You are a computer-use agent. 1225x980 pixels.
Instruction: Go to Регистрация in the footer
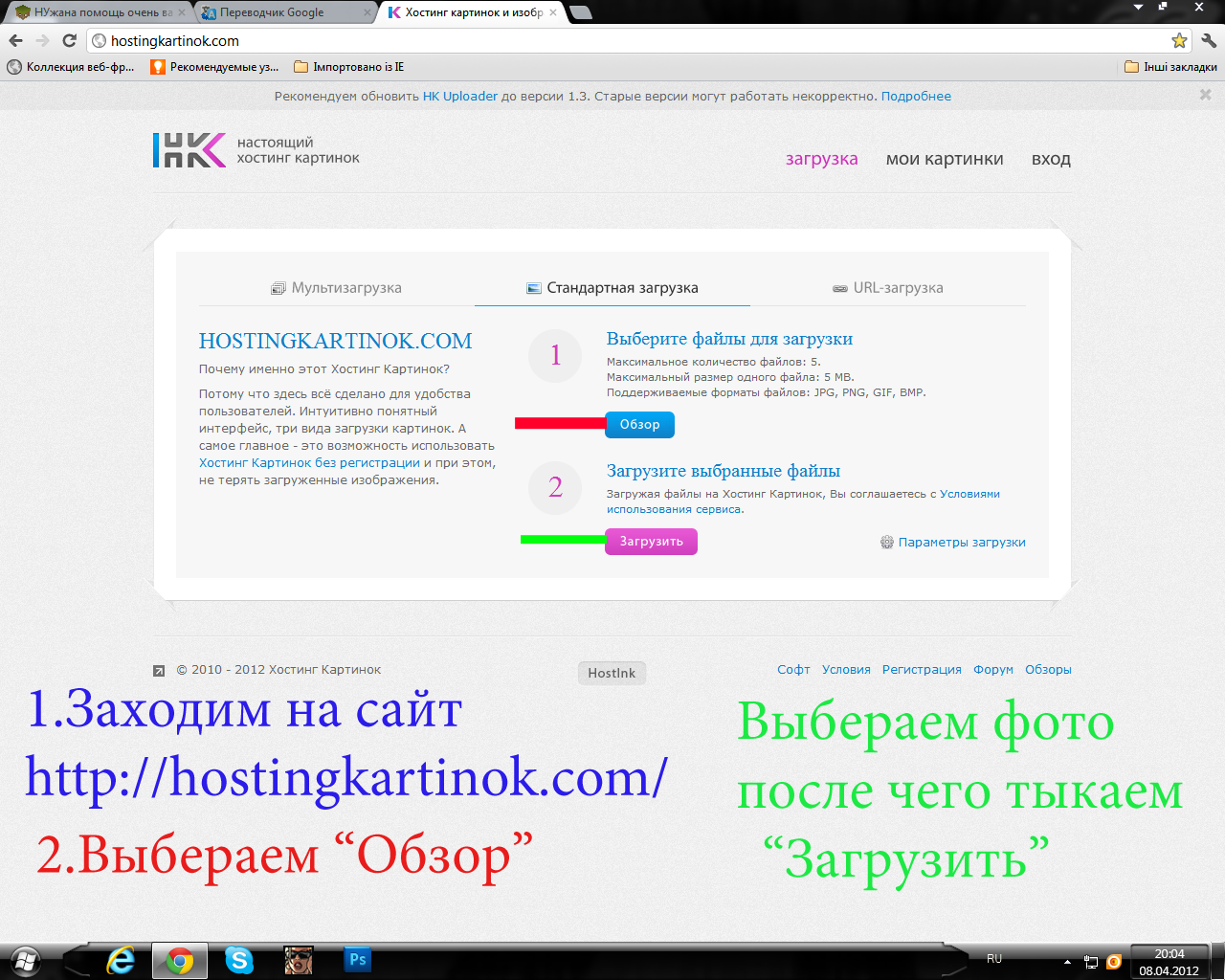click(922, 670)
